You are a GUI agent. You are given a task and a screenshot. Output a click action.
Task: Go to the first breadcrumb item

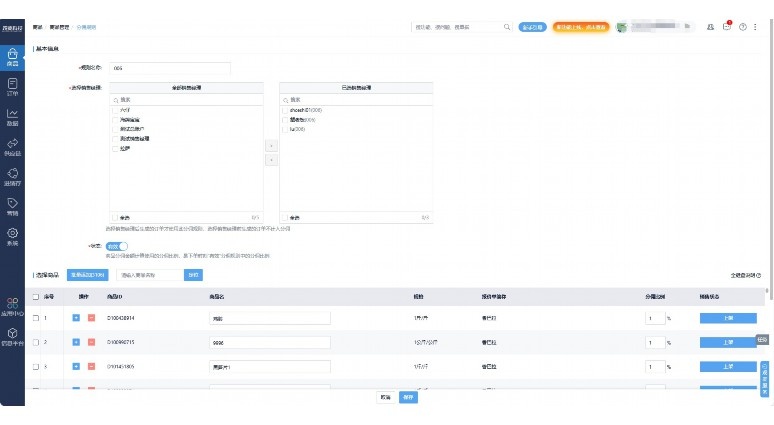[37, 27]
